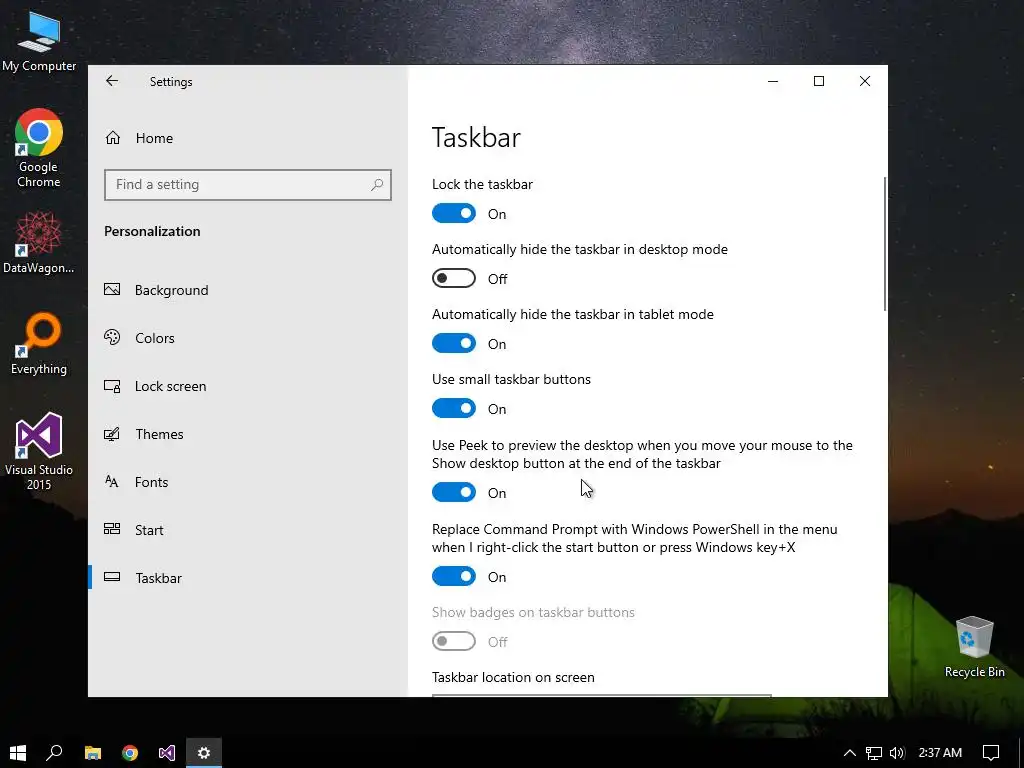Maximize the Settings window
Image resolution: width=1024 pixels, height=768 pixels.
click(819, 81)
